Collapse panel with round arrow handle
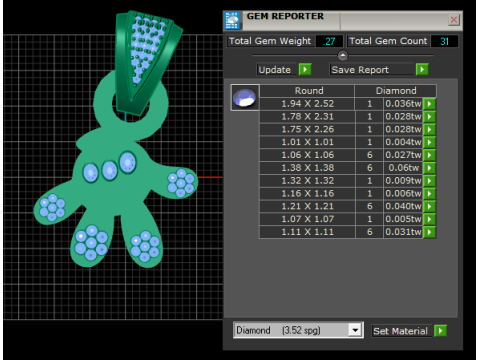 pyautogui.click(x=343, y=55)
